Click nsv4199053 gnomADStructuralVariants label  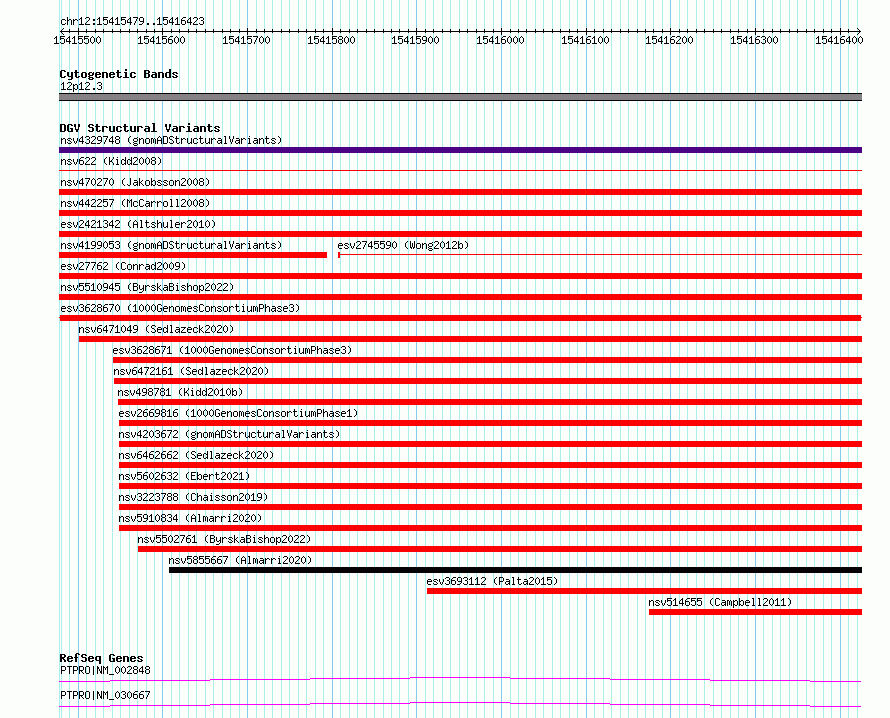(171, 245)
